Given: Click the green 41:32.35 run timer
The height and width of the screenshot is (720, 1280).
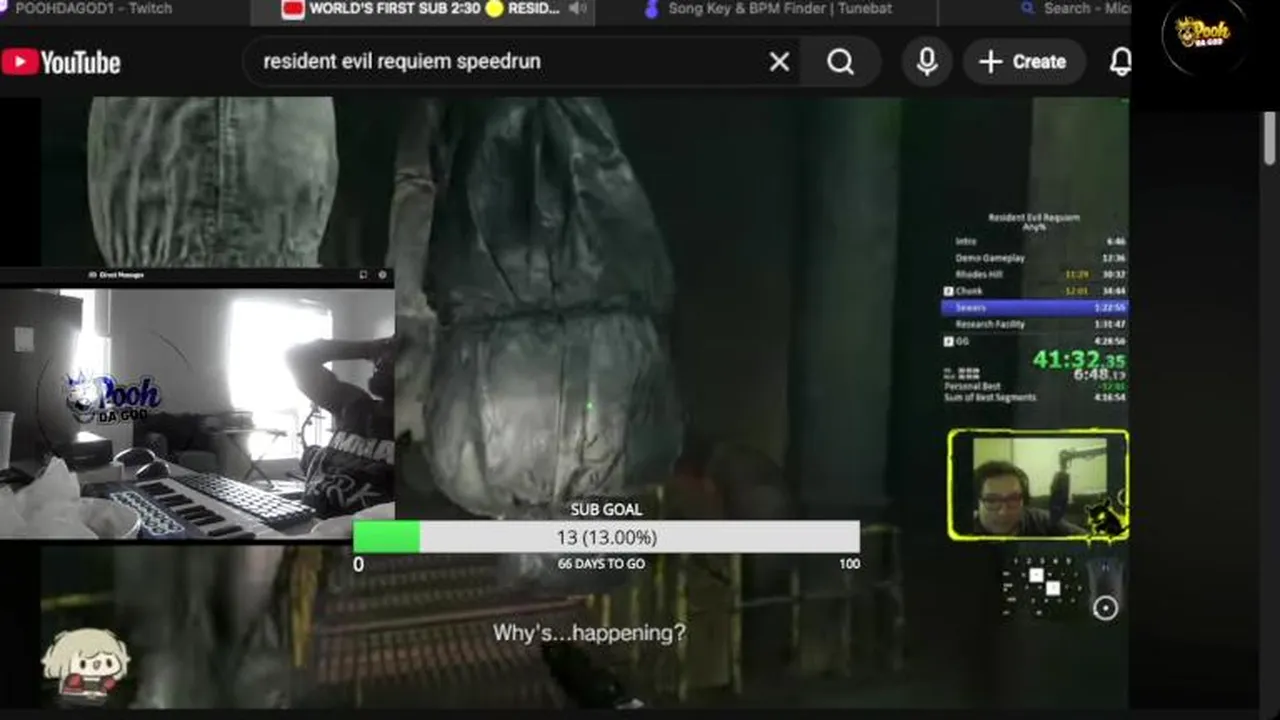Looking at the screenshot, I should pos(1078,359).
